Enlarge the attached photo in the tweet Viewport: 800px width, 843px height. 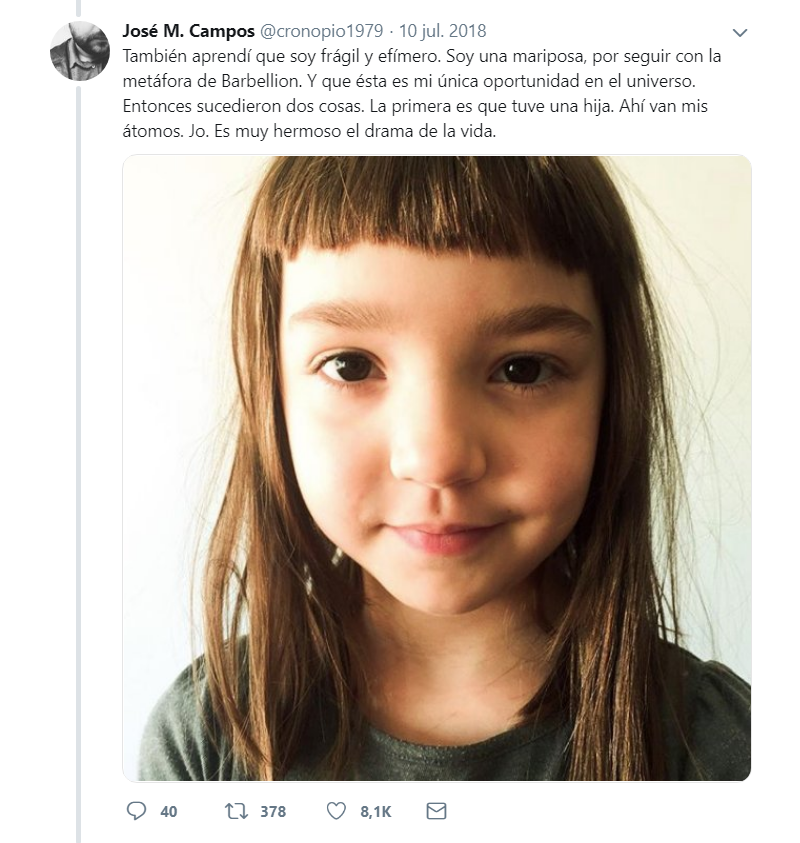(436, 467)
